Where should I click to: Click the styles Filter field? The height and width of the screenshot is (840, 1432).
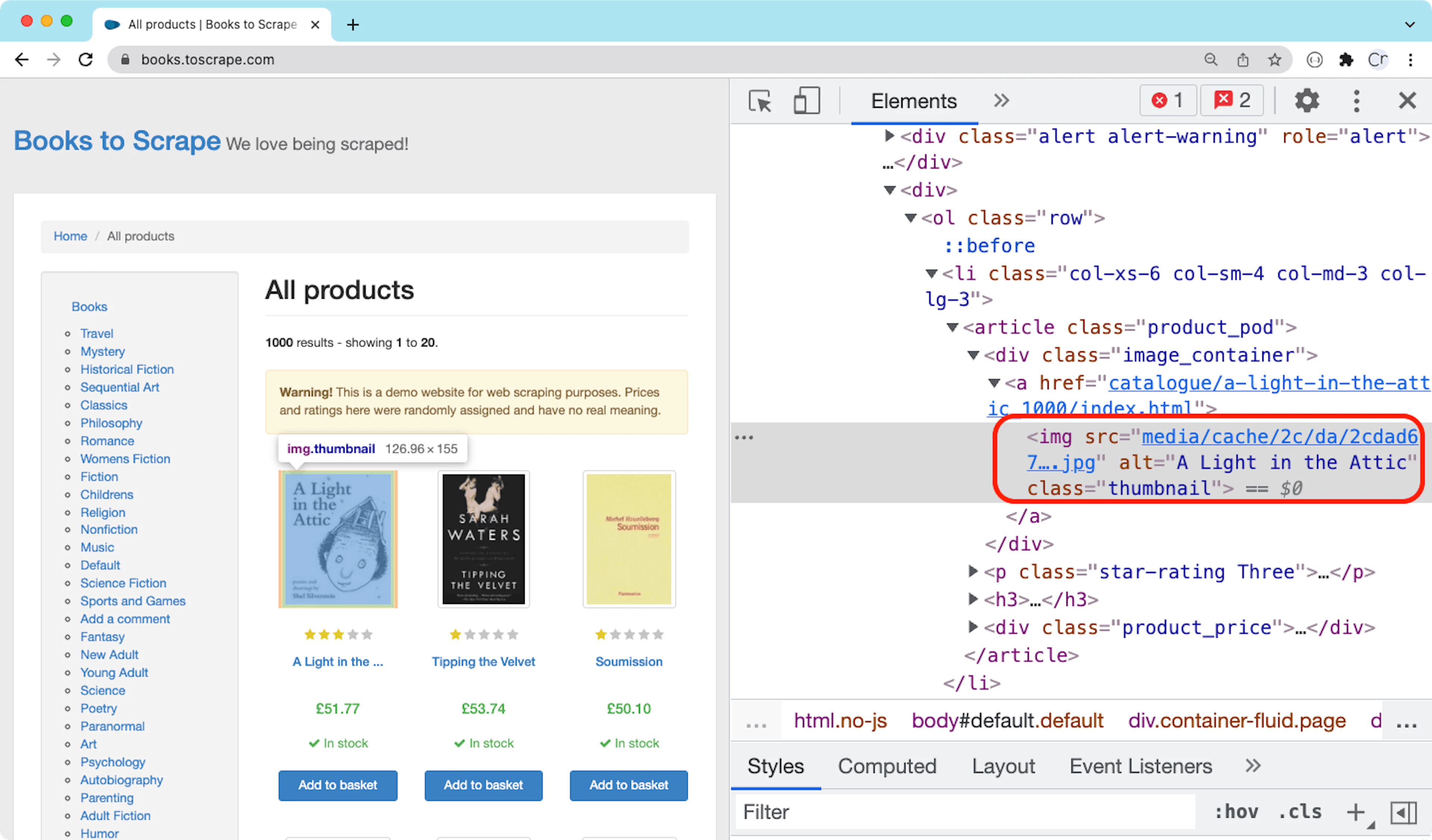pyautogui.click(x=966, y=812)
